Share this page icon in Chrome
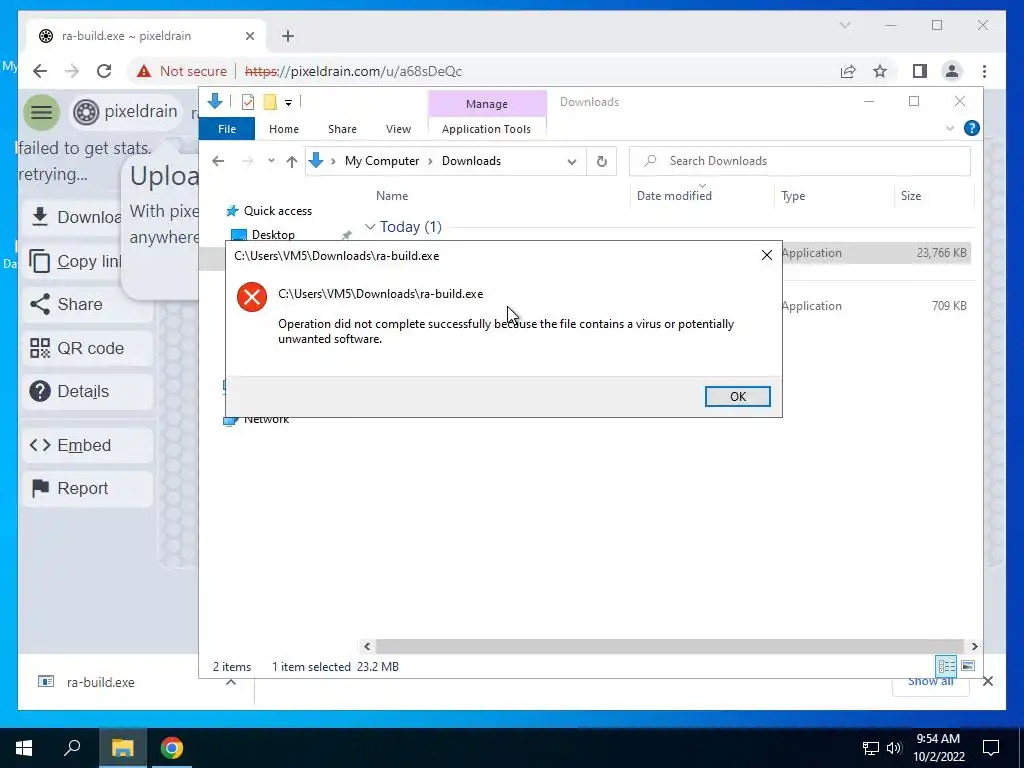 point(848,71)
